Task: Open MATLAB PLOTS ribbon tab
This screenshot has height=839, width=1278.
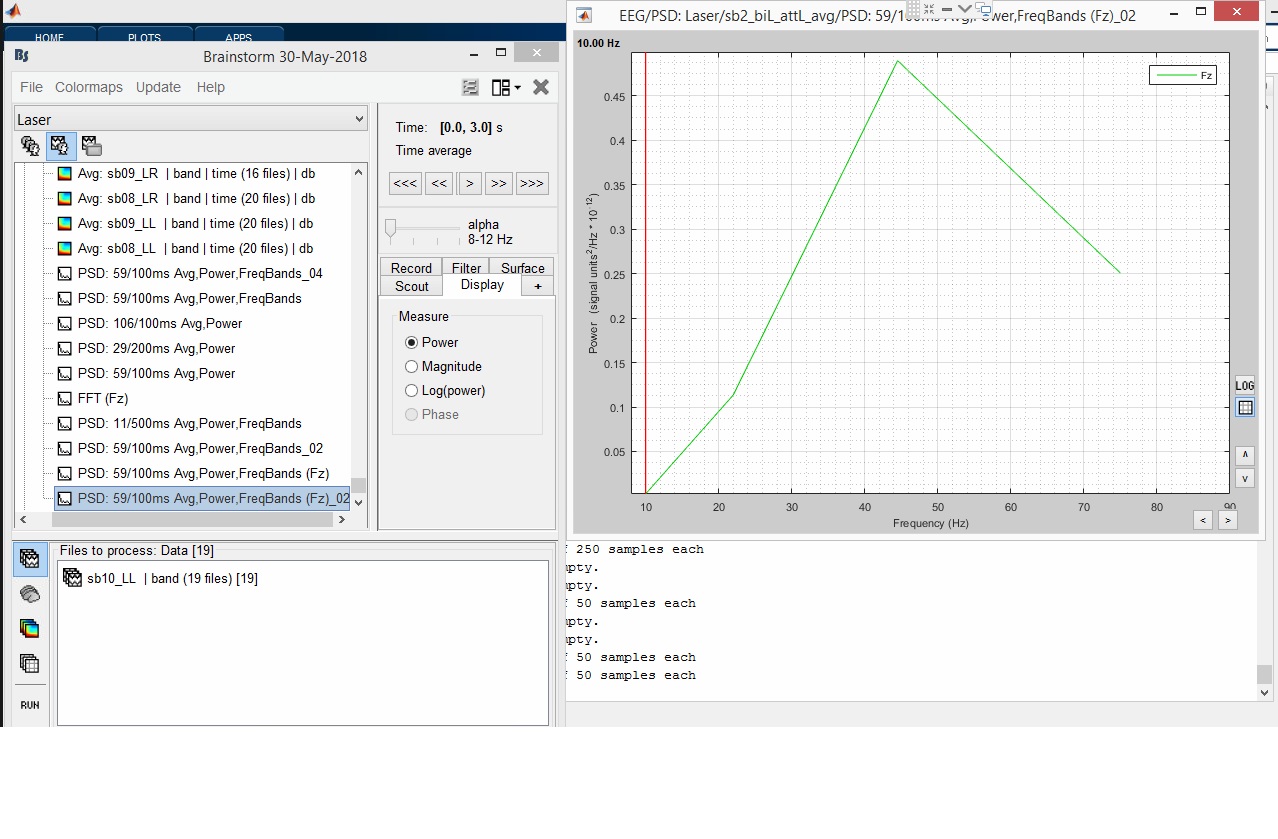Action: pyautogui.click(x=144, y=38)
